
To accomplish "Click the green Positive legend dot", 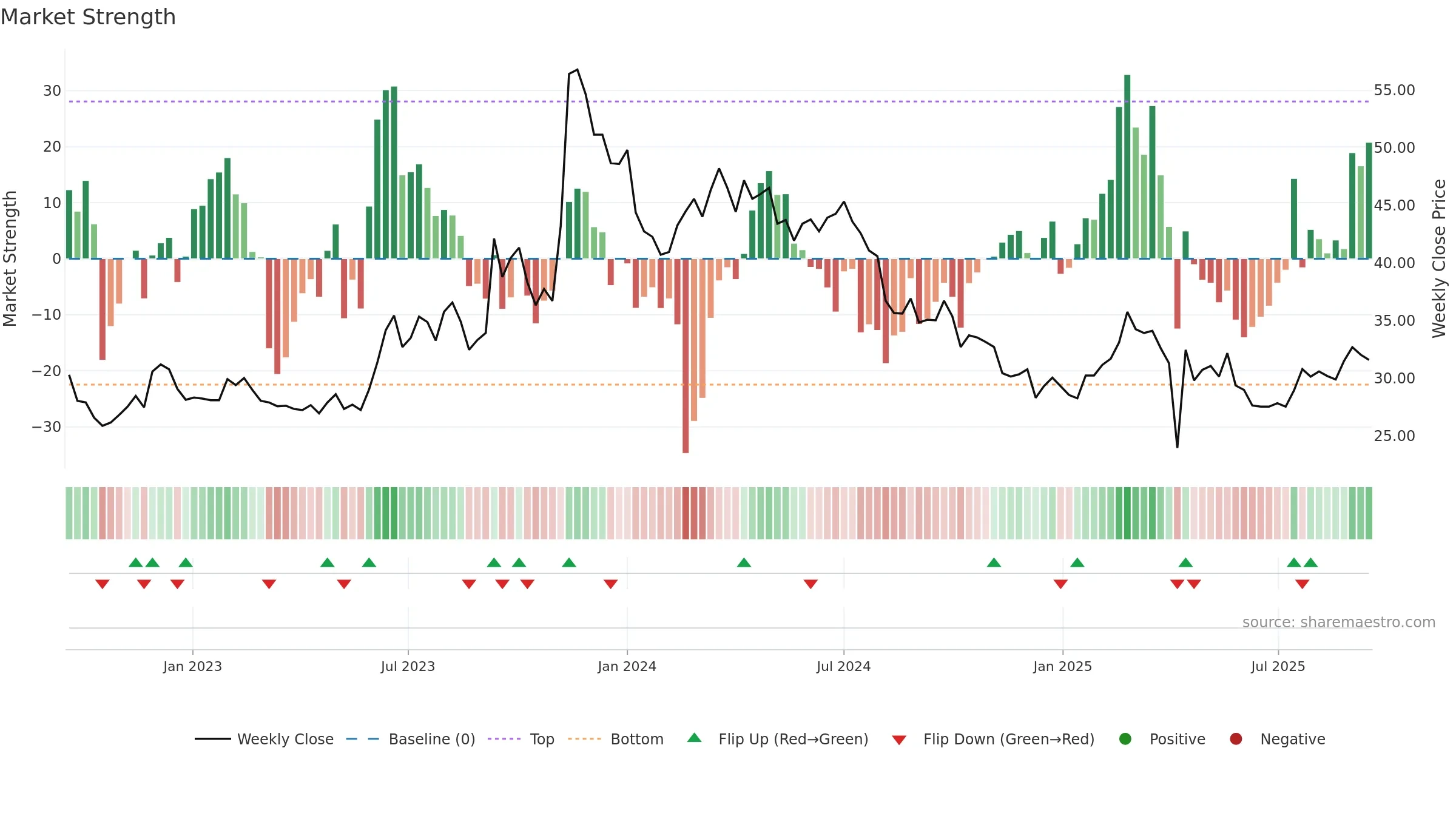I will pyautogui.click(x=1125, y=739).
